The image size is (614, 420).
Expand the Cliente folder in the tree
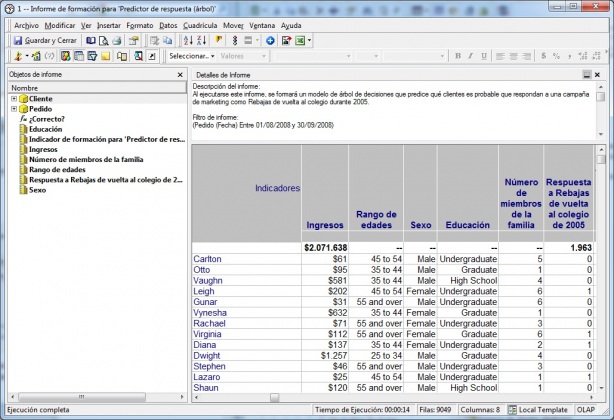point(13,99)
